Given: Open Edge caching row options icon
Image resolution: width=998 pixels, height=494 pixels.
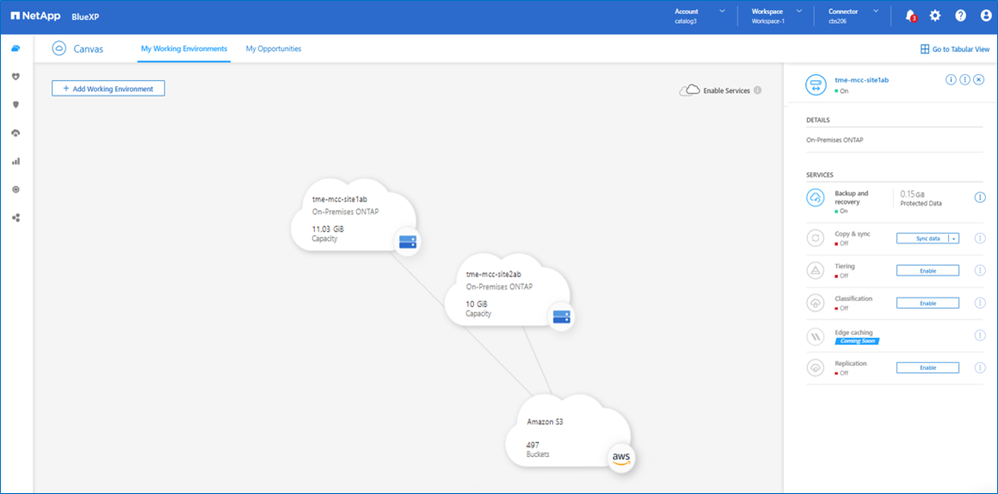Looking at the screenshot, I should (x=980, y=335).
